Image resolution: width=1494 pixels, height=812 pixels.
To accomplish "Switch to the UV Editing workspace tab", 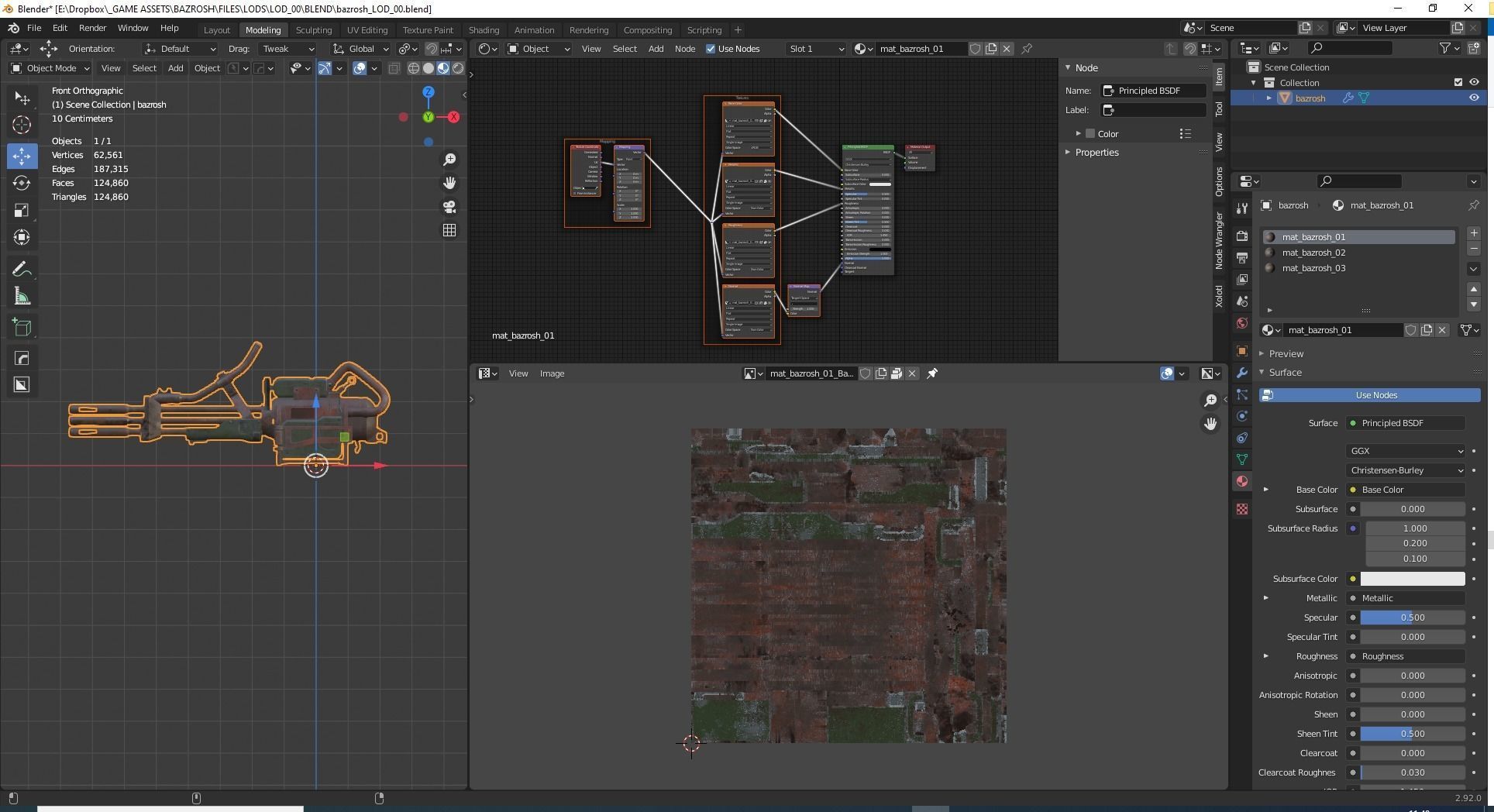I will tap(367, 30).
